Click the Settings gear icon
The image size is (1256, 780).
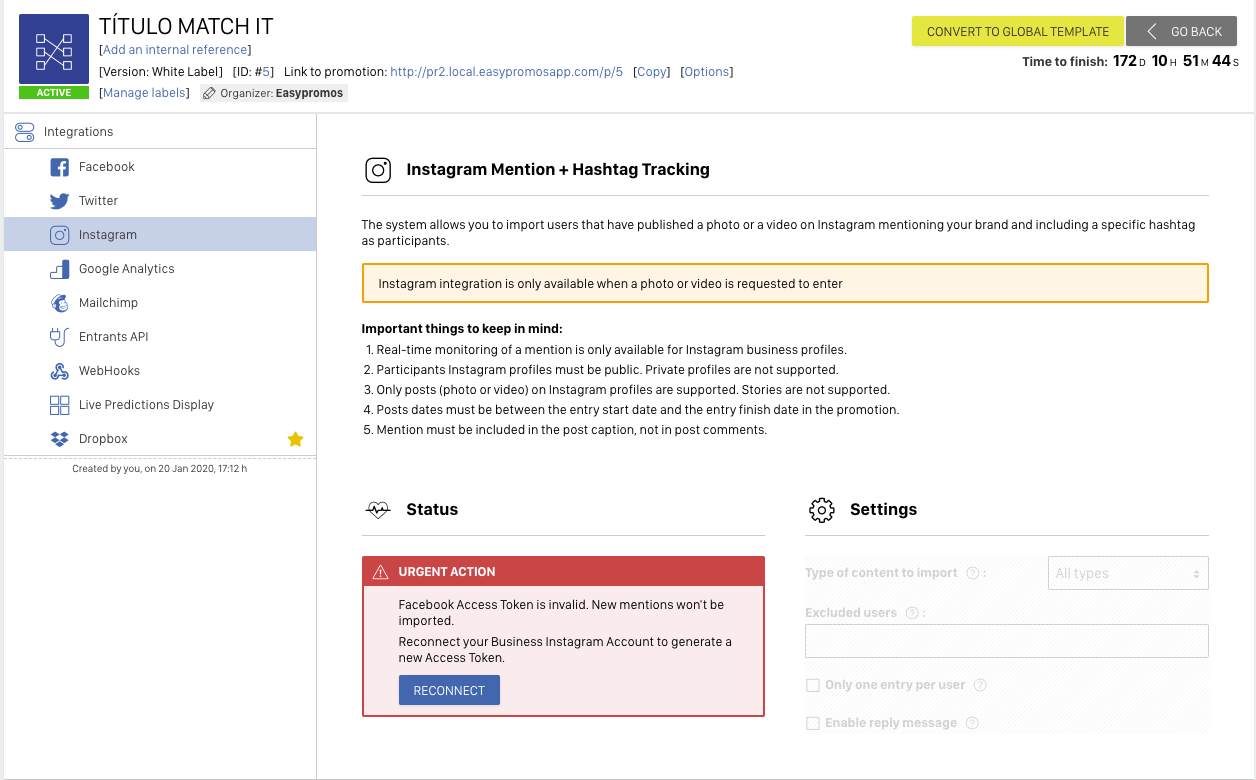[x=821, y=510]
